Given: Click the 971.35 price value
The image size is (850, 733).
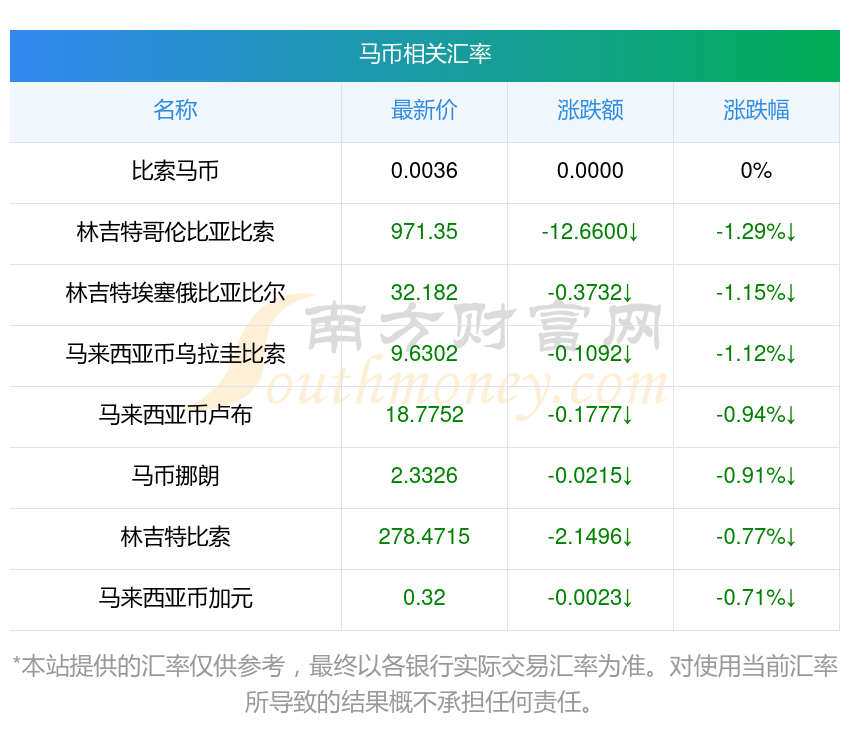Looking at the screenshot, I should click(424, 232).
